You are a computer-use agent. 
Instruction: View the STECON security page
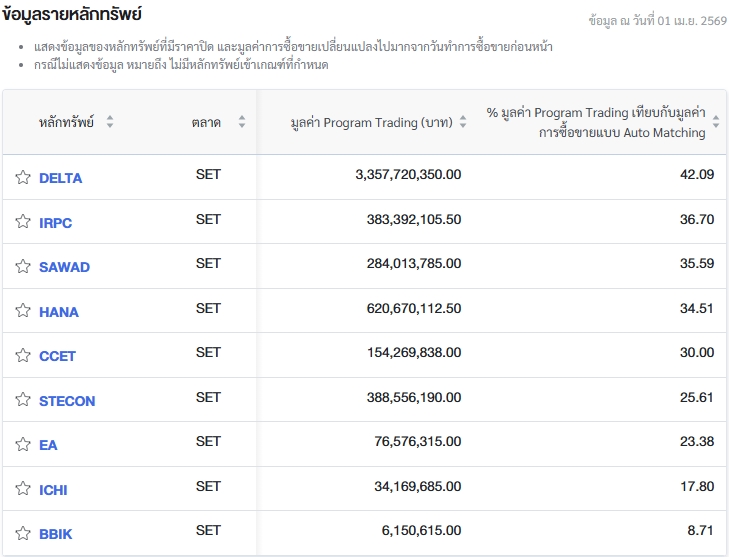tap(67, 401)
